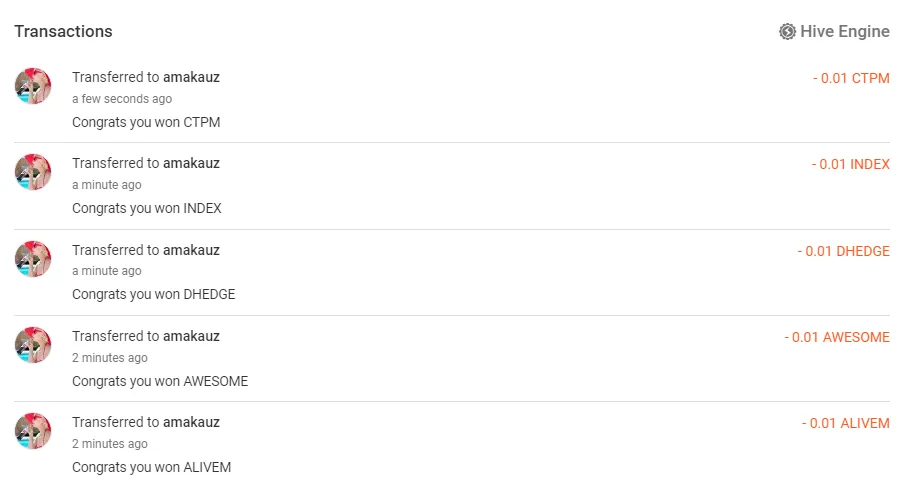Open sender avatar on AWESOME transaction

coord(33,345)
